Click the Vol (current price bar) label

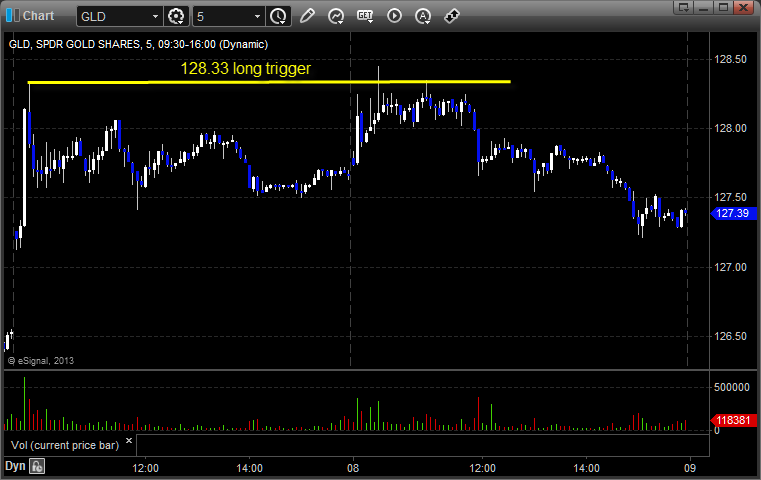65,445
